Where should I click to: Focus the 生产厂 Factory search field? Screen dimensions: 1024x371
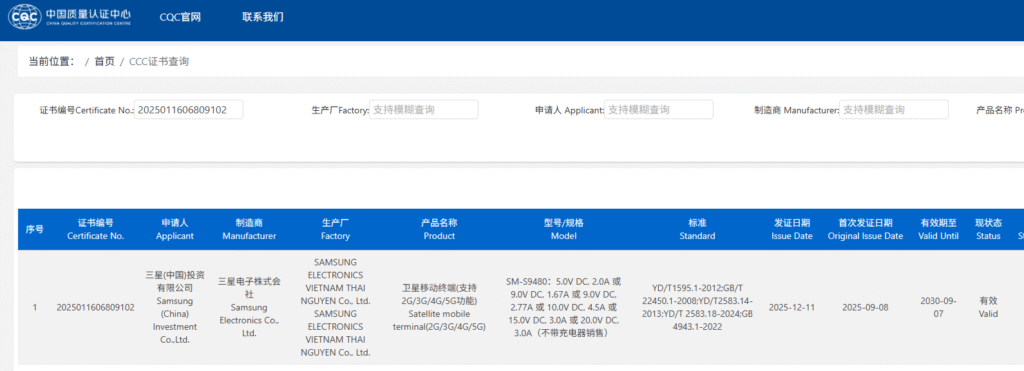click(424, 110)
